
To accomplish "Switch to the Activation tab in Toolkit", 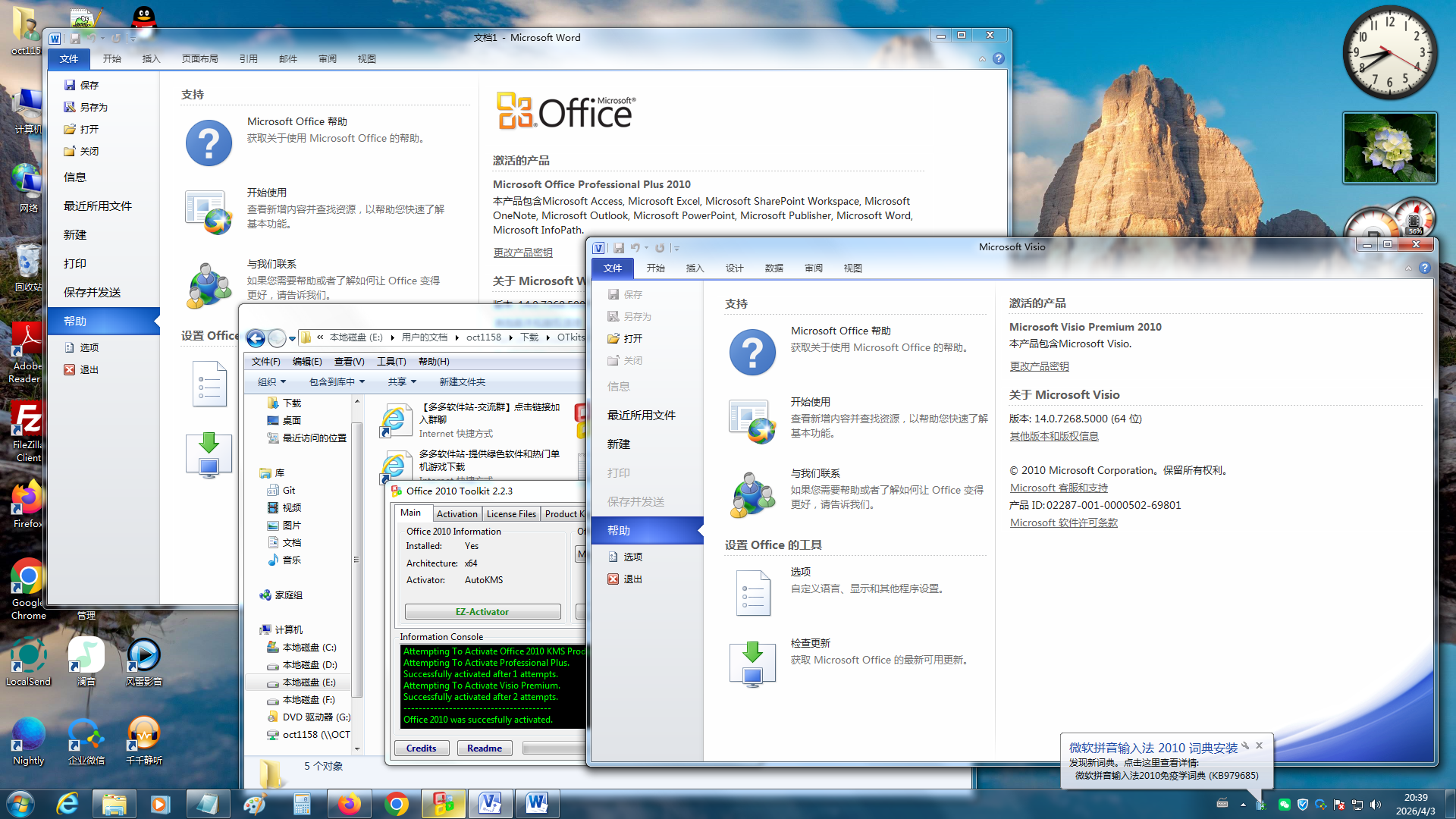I will [457, 514].
